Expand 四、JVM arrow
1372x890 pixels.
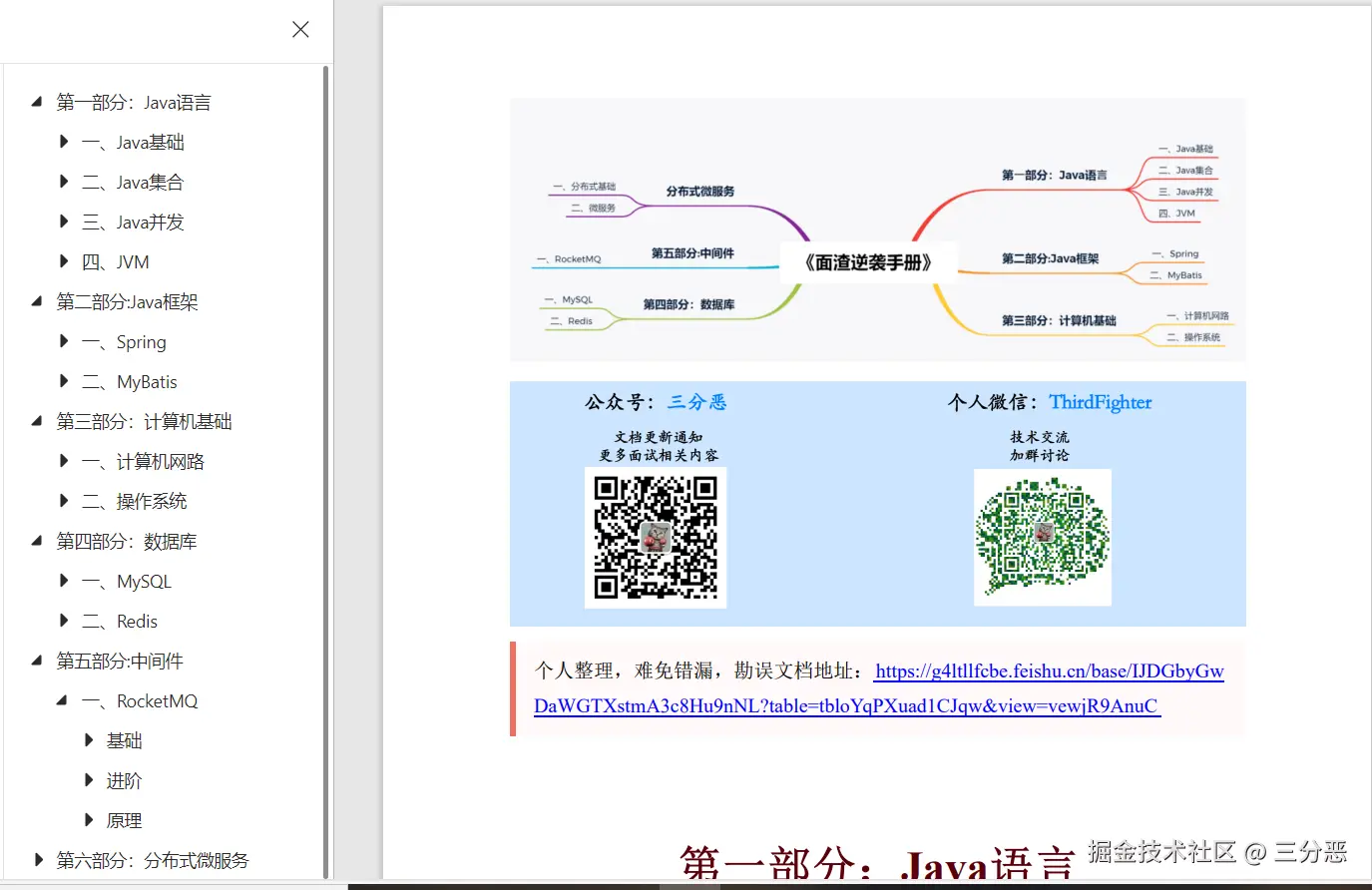64,261
